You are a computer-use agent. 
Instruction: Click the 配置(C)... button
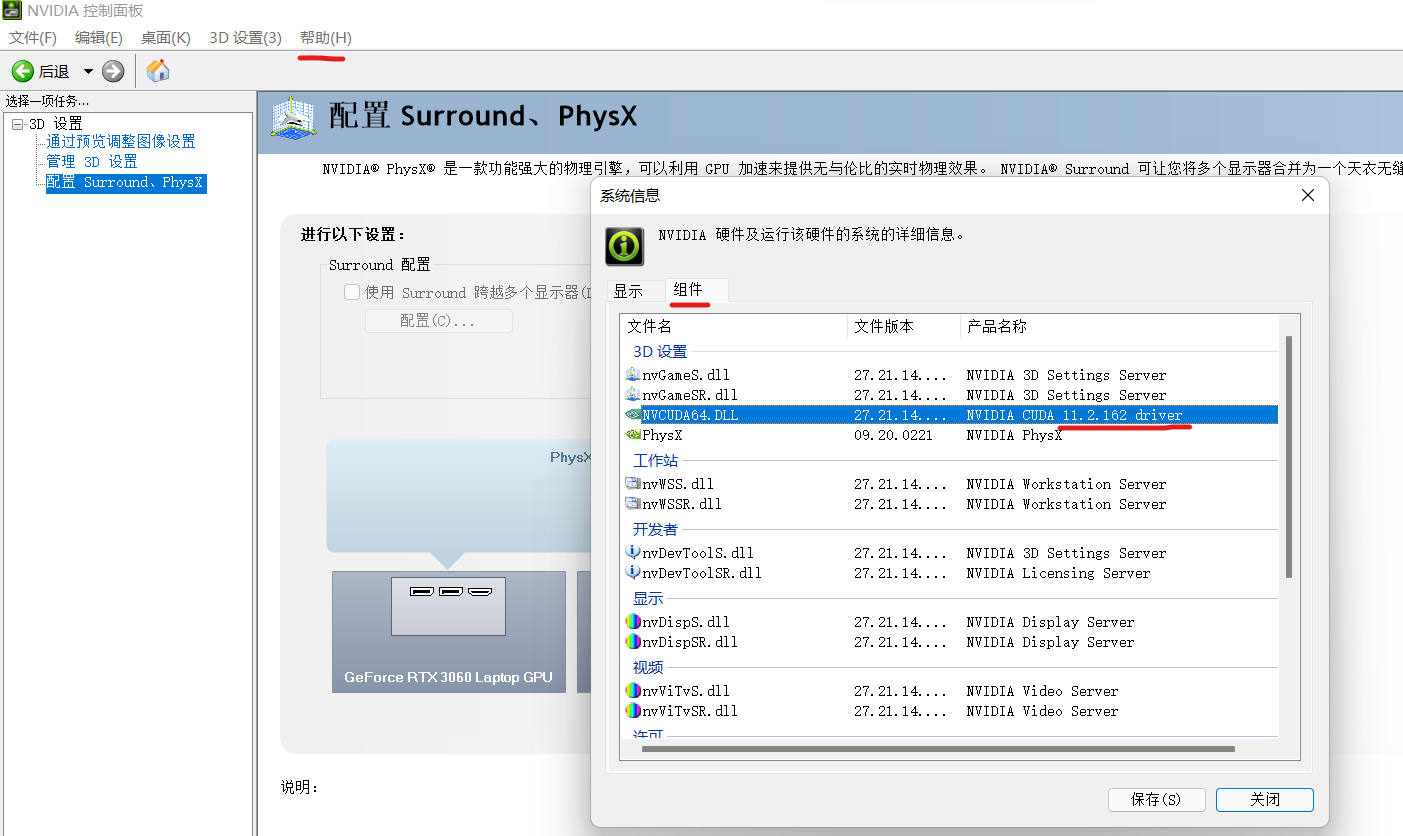[438, 321]
